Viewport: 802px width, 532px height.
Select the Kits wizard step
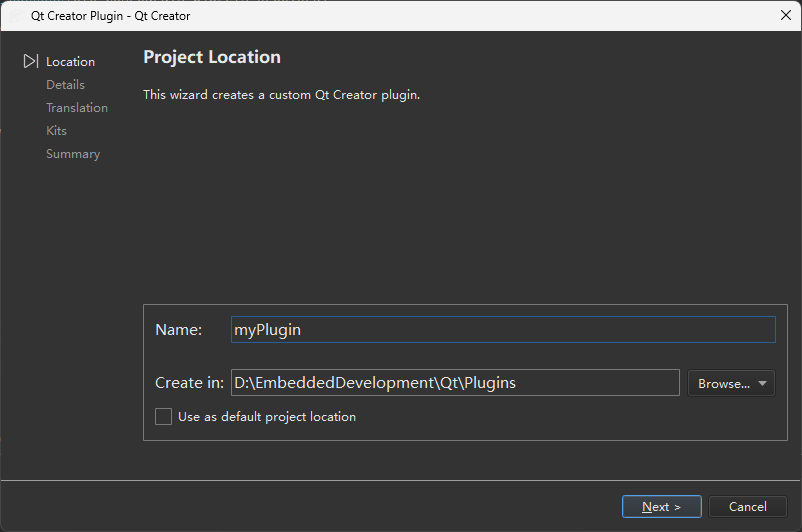pos(56,131)
